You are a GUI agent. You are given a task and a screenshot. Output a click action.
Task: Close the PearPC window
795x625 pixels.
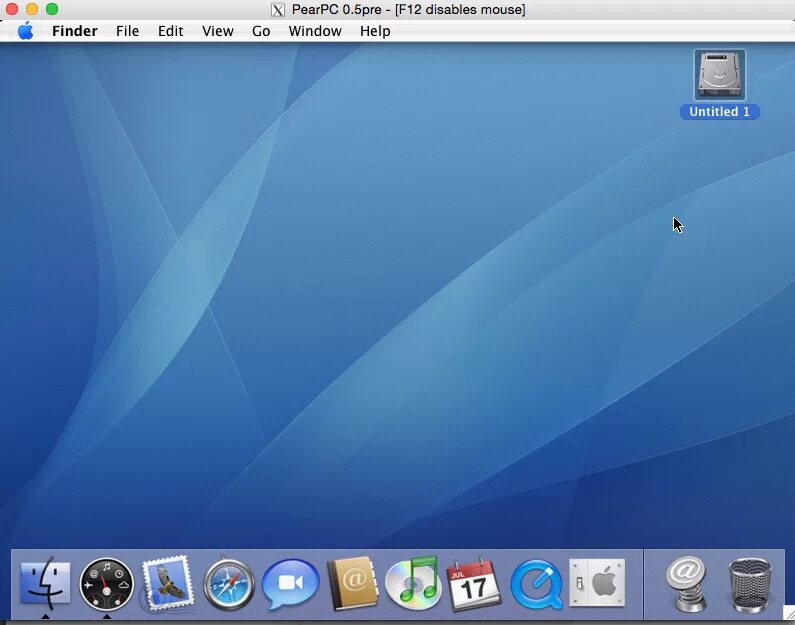click(x=12, y=9)
